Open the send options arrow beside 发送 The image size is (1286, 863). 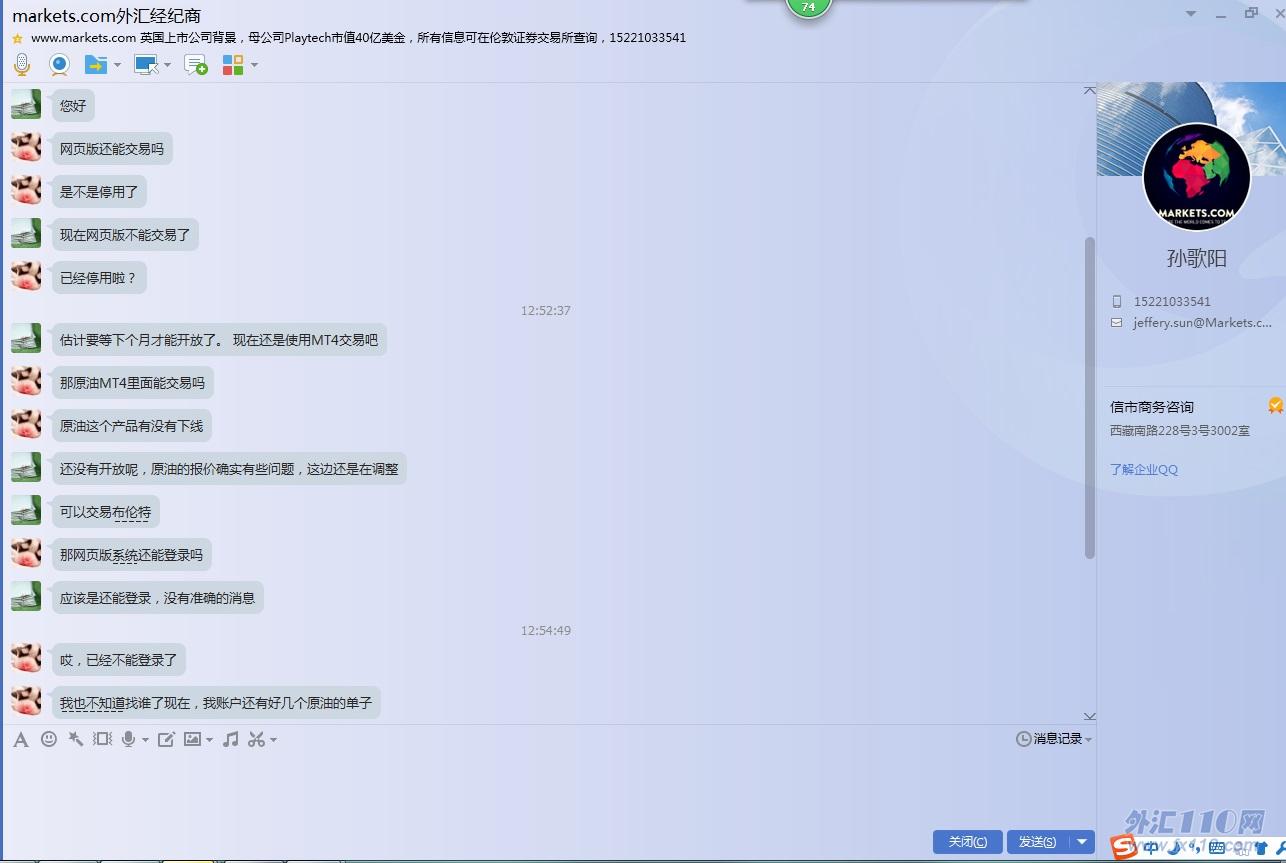click(x=1082, y=842)
